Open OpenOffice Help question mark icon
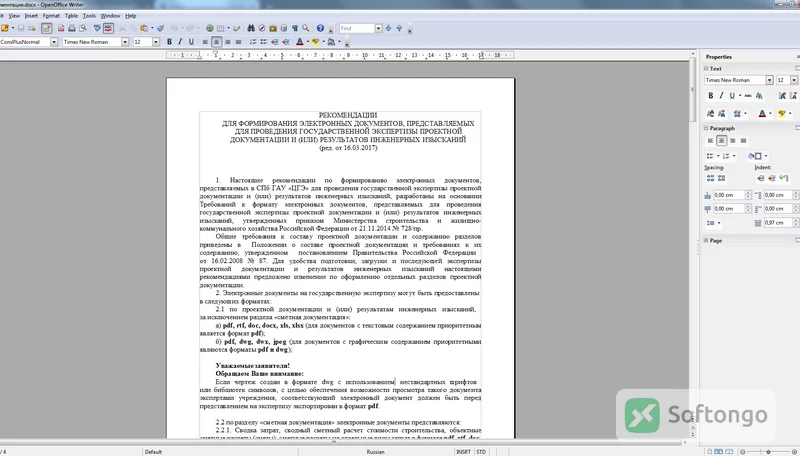Viewport: 800px width, 456px height. [x=320, y=29]
